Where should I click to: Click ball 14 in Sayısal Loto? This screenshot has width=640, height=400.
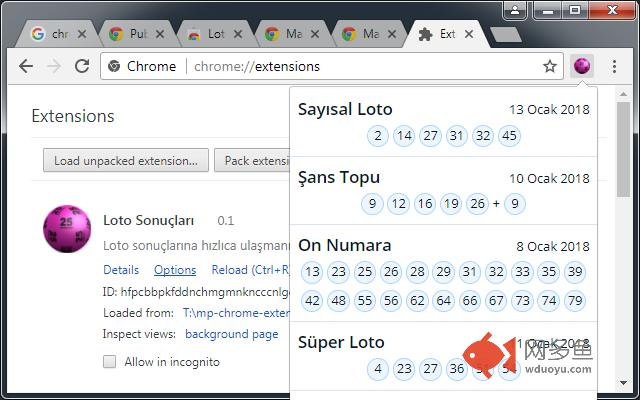tap(404, 136)
